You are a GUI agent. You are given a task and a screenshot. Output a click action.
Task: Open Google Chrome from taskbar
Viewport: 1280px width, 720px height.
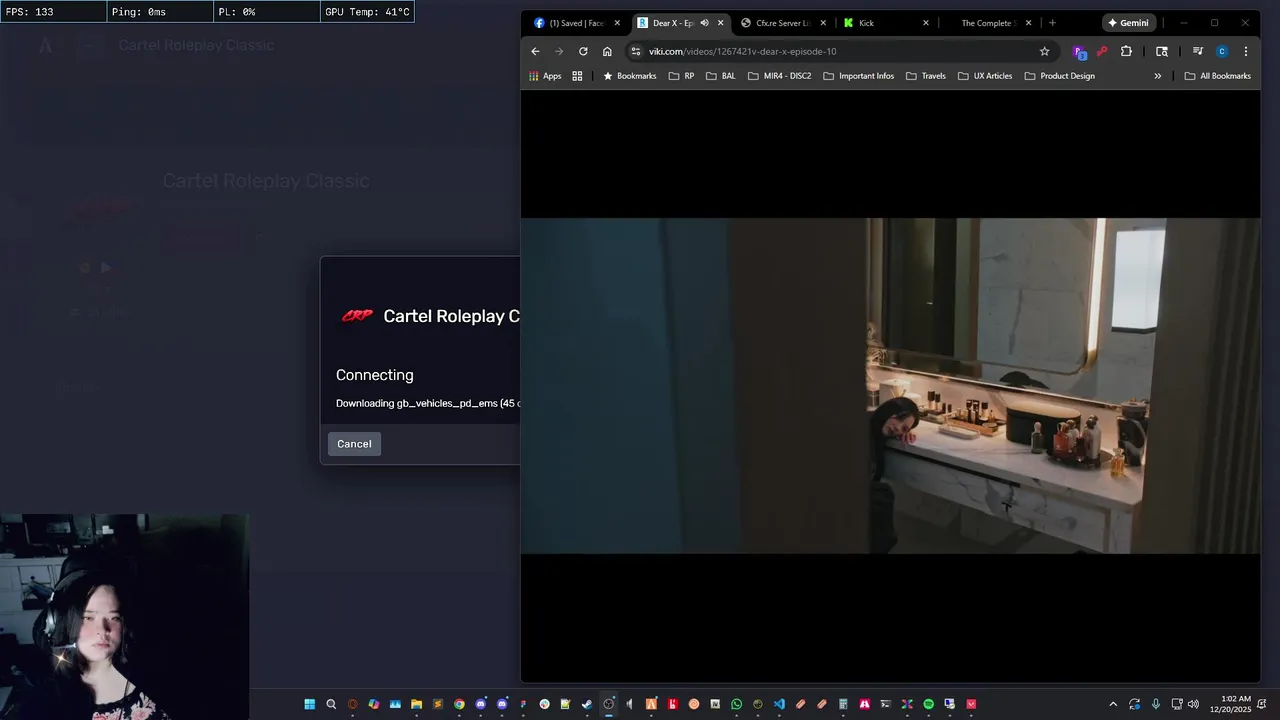coord(459,704)
